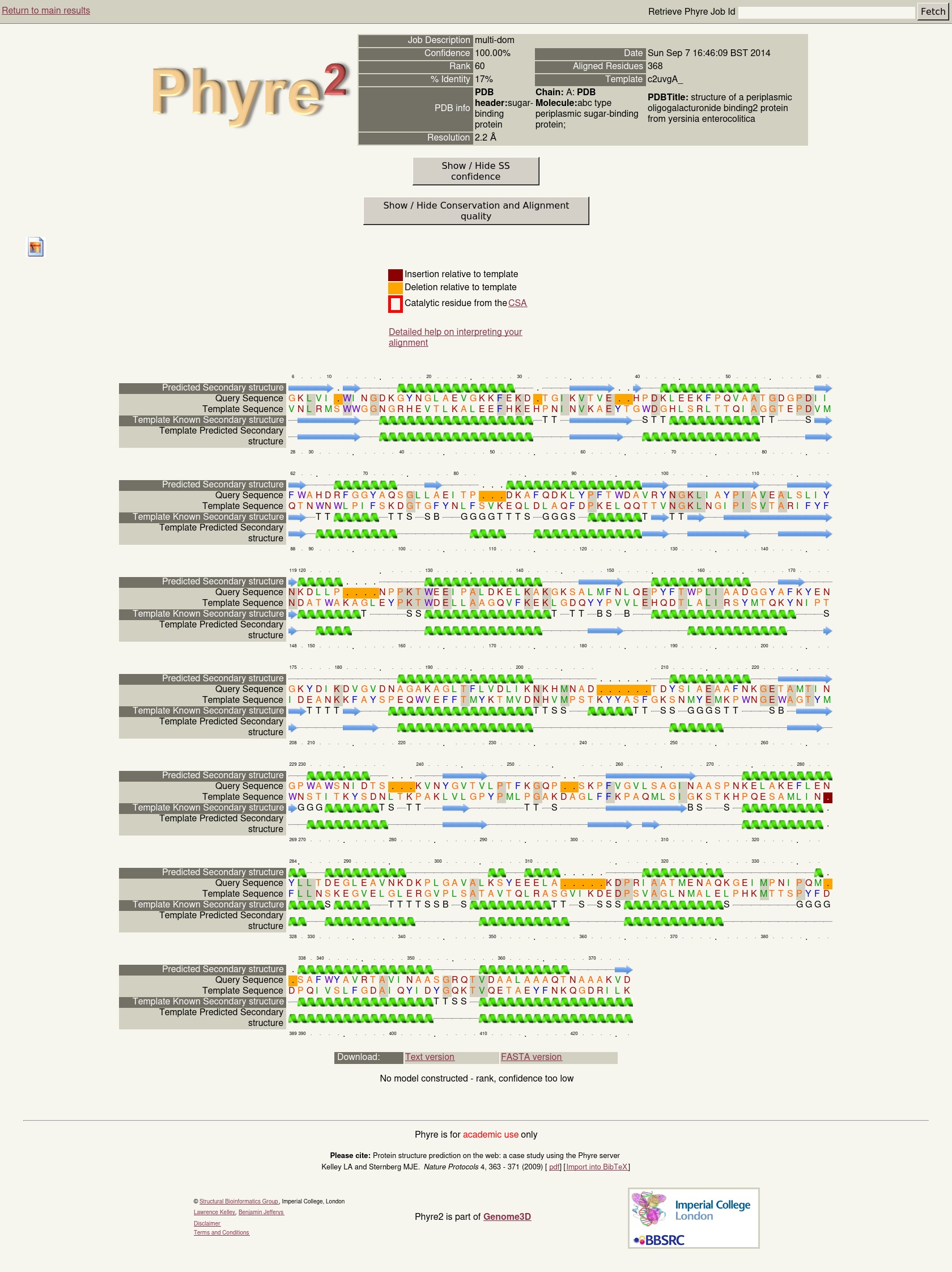Follow the Return to main results link
Viewport: 952px width, 1272px height.
(x=46, y=10)
